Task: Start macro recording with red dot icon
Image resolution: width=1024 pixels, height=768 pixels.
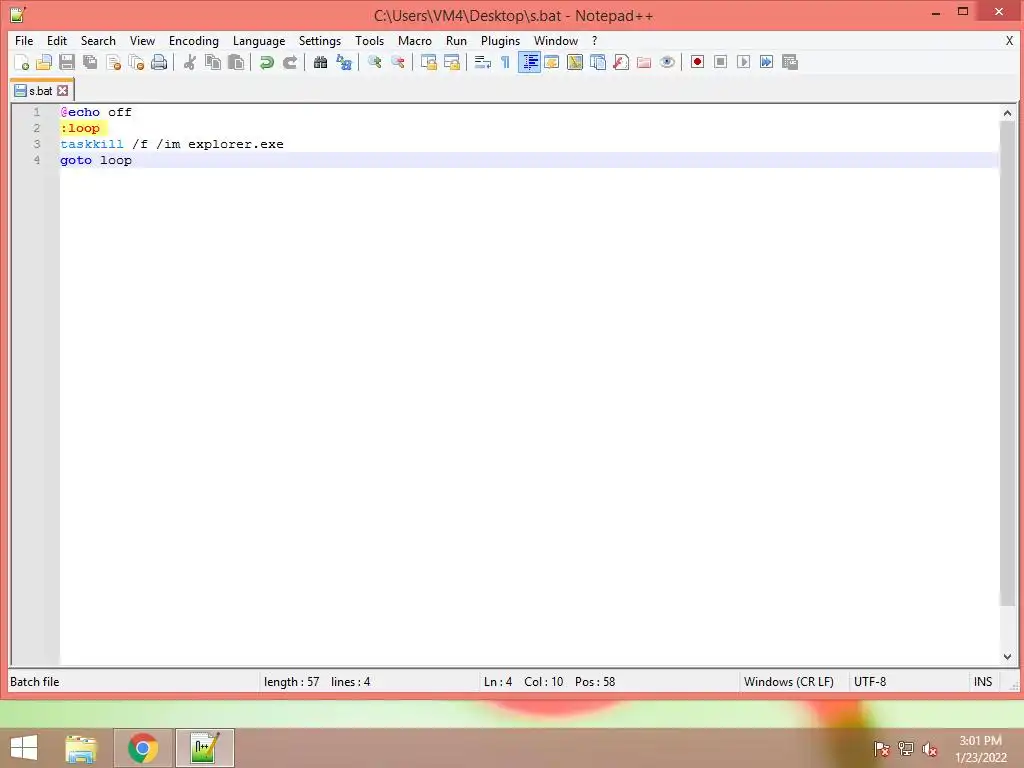Action: (697, 62)
